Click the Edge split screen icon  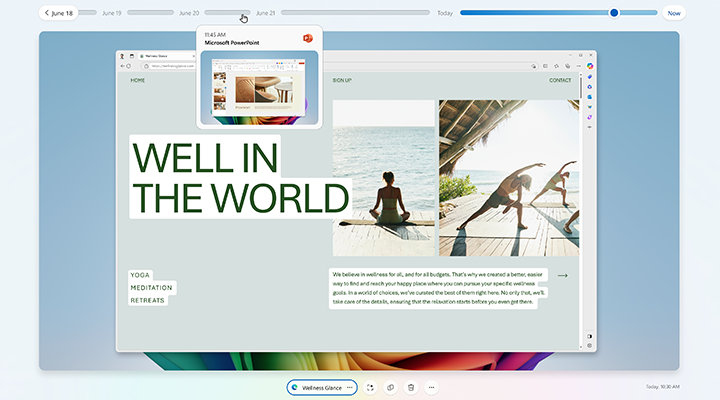point(545,66)
